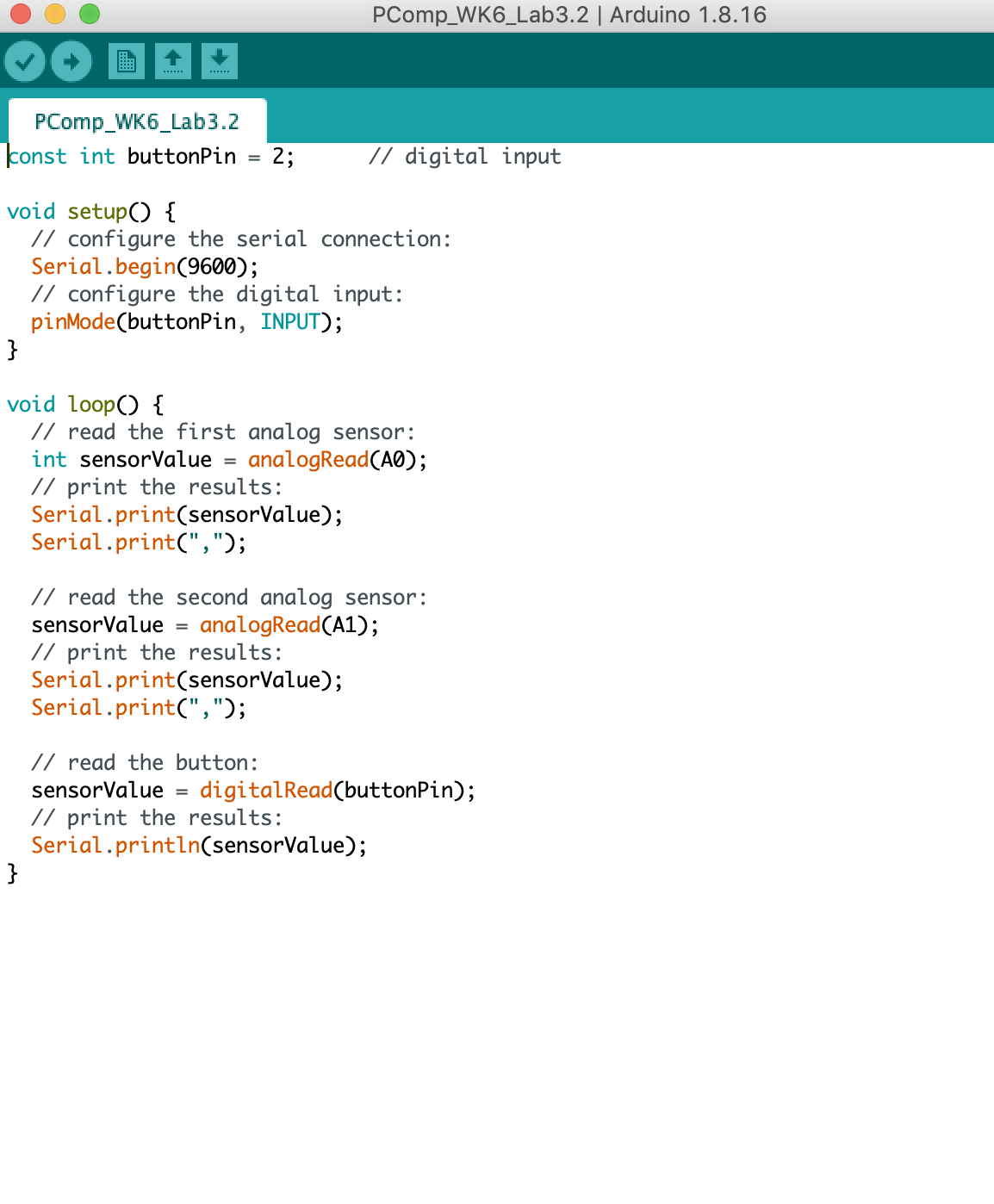Create a new sketch using the New icon

point(127,61)
